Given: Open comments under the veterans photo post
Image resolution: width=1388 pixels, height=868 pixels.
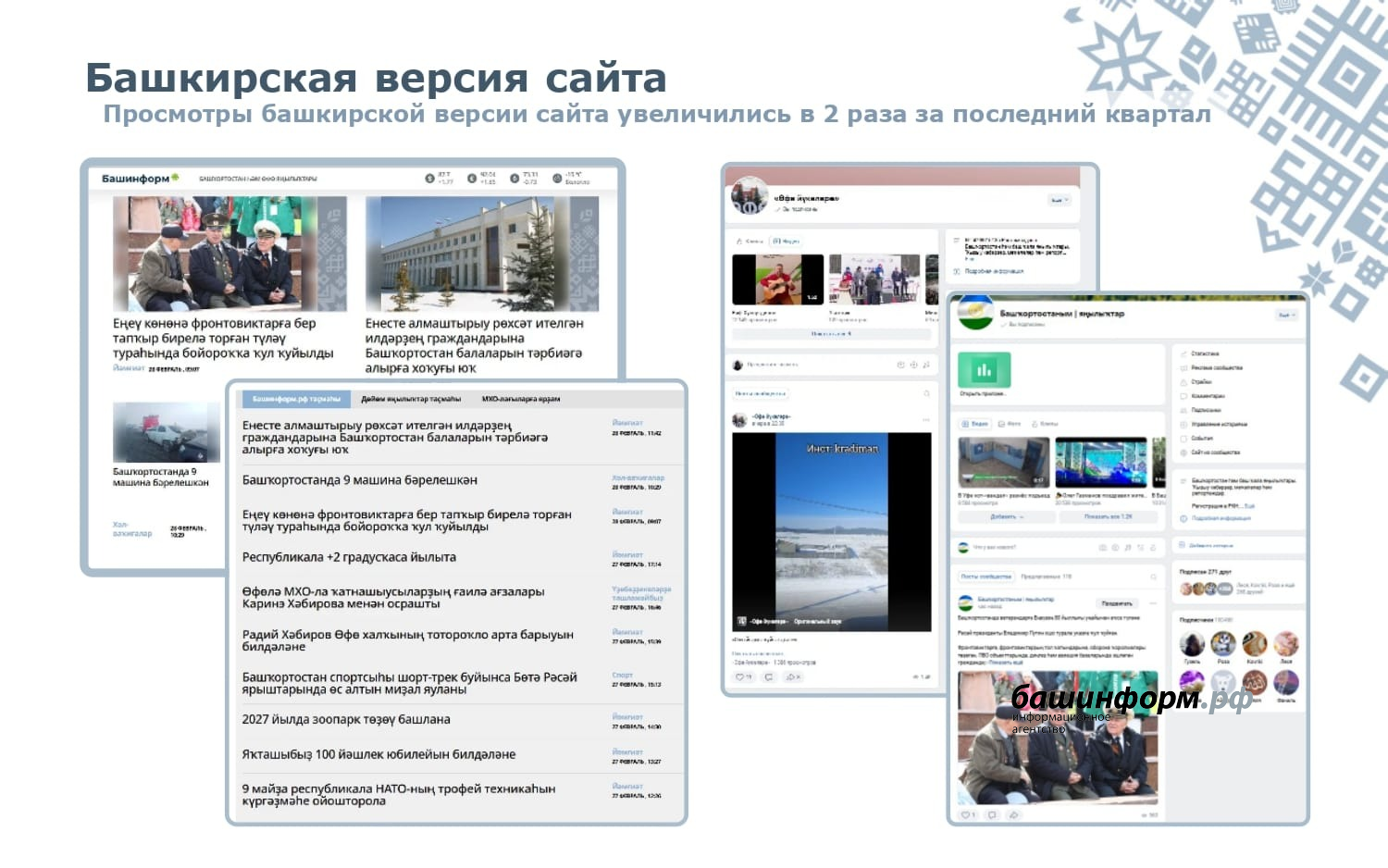Looking at the screenshot, I should 992,815.
